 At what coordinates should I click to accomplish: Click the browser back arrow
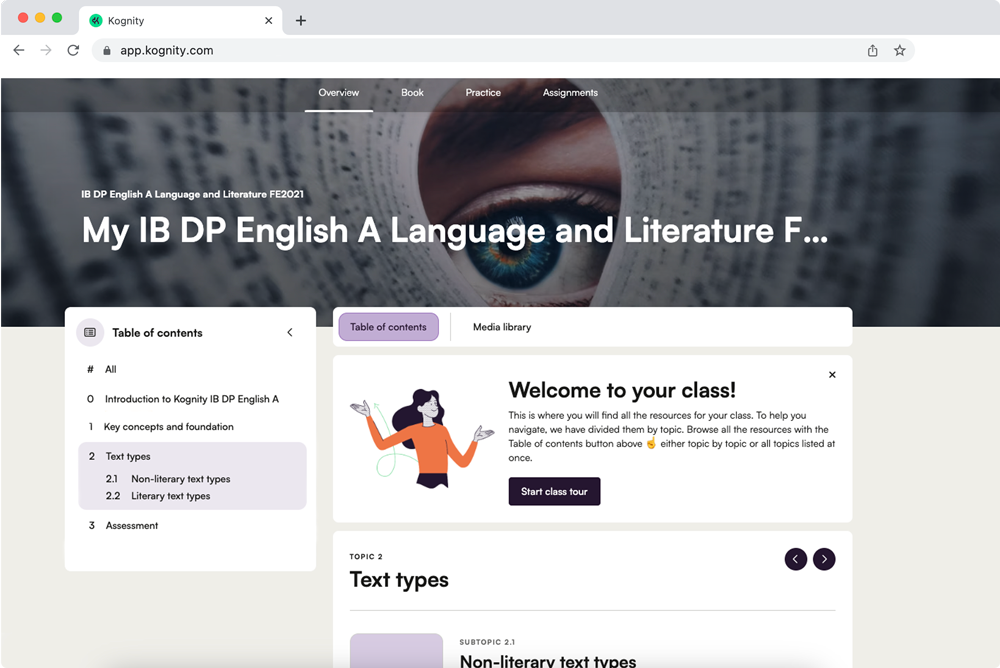click(x=18, y=50)
